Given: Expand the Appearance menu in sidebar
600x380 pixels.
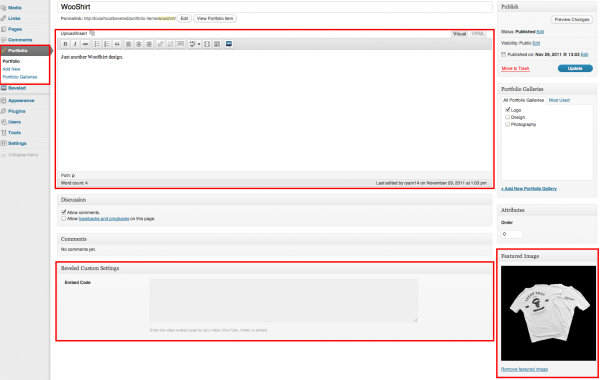Looking at the screenshot, I should click(x=21, y=100).
